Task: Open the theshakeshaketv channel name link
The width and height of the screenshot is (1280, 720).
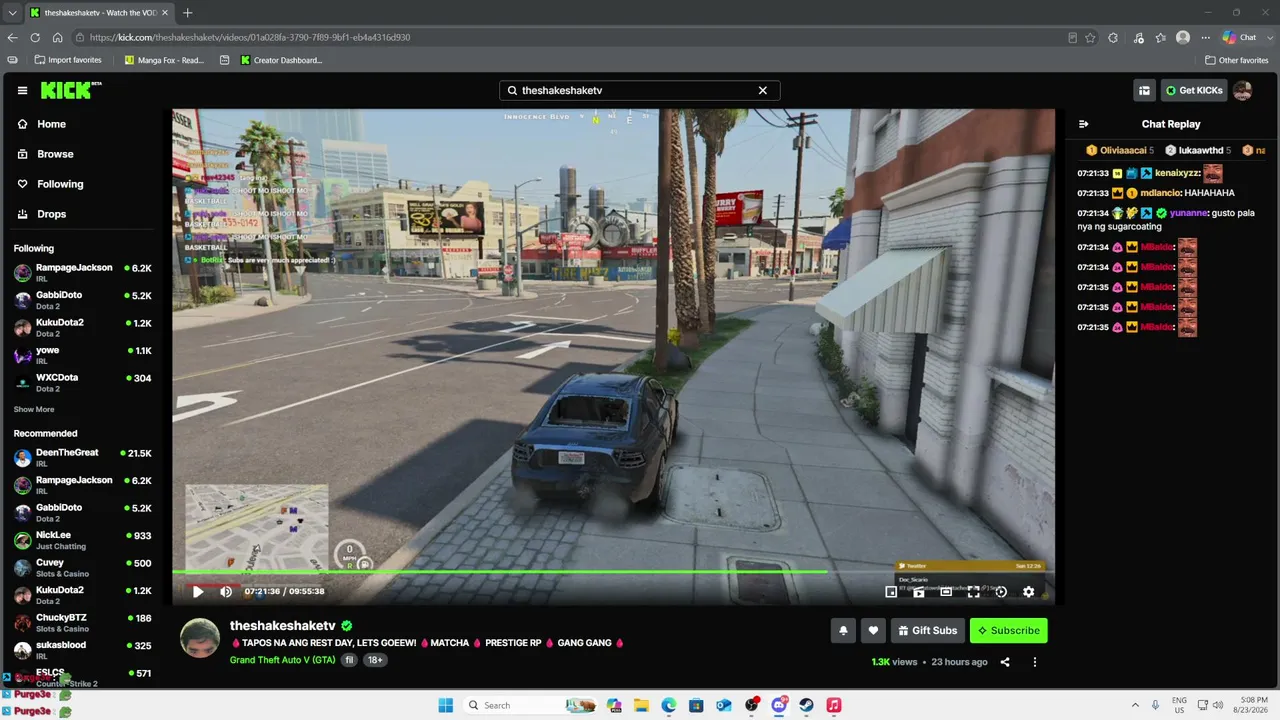Action: [282, 626]
